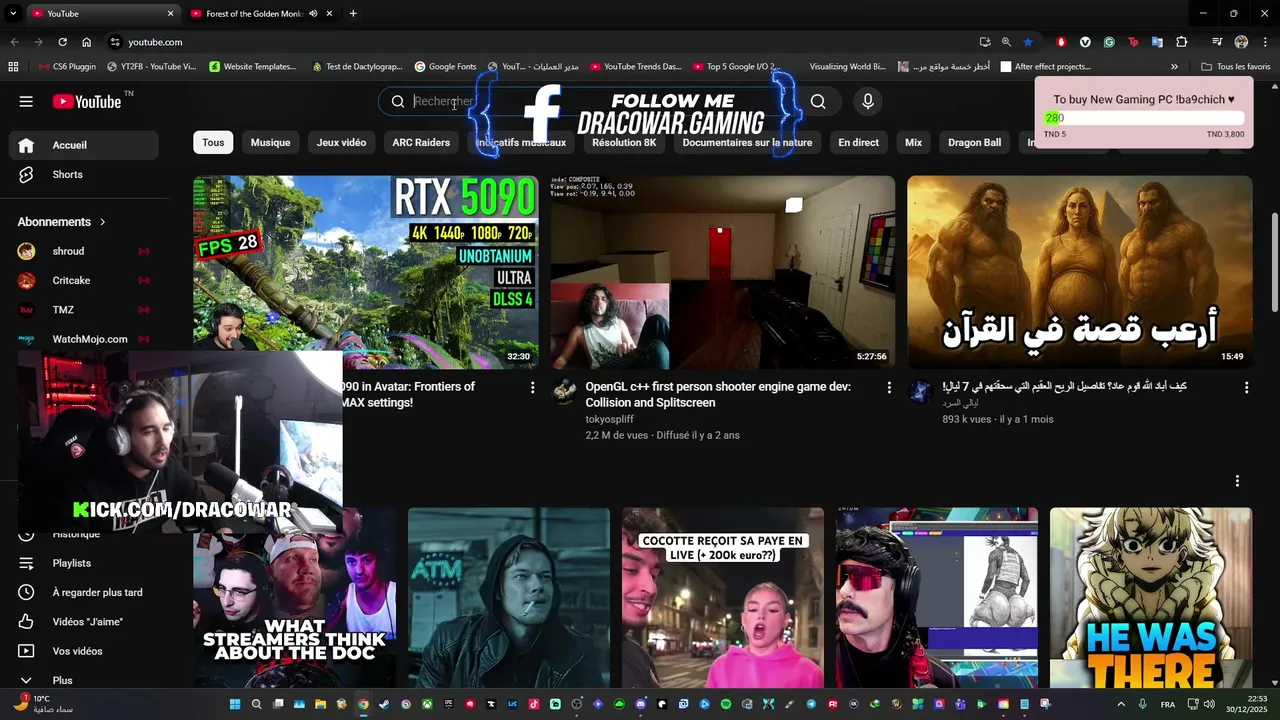Open the RTX 5090 Avatar video thumbnail
This screenshot has height=720, width=1280.
[366, 272]
